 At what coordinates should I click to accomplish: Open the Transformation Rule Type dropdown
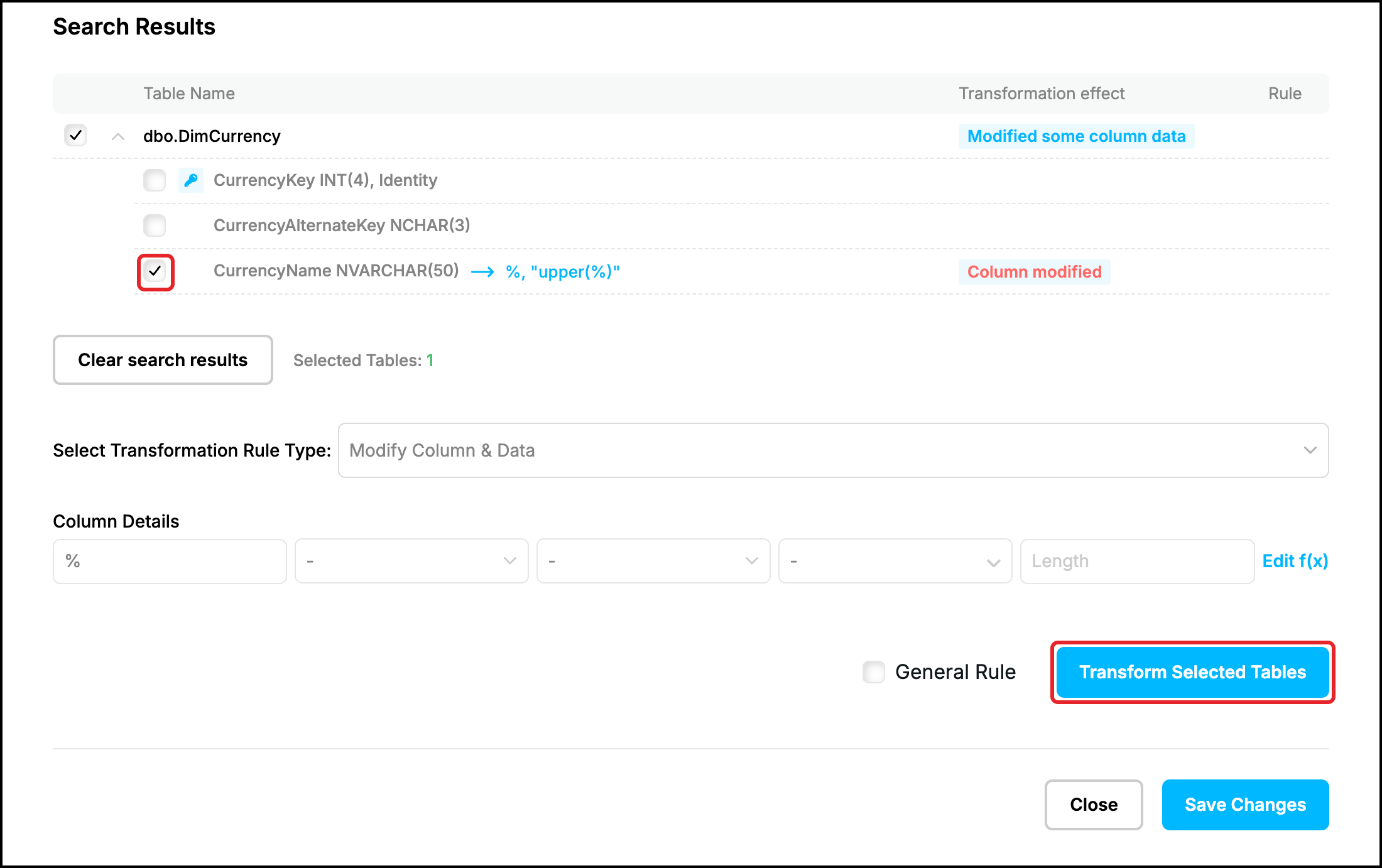point(833,450)
